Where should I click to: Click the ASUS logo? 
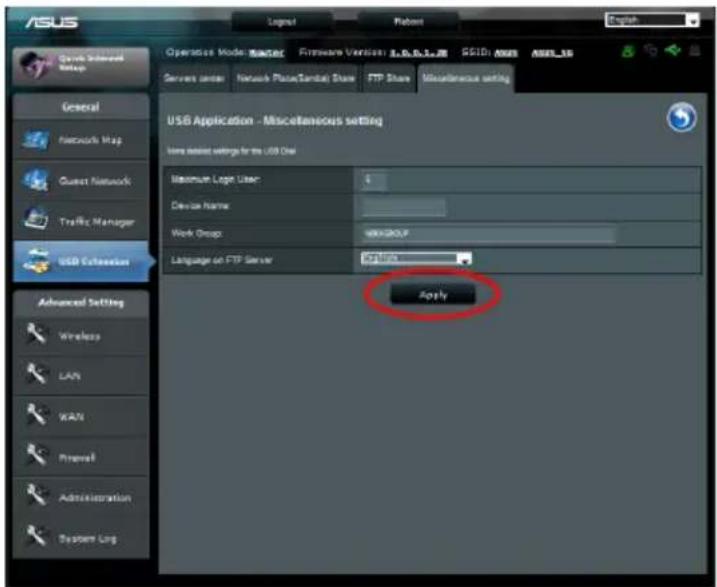point(51,22)
